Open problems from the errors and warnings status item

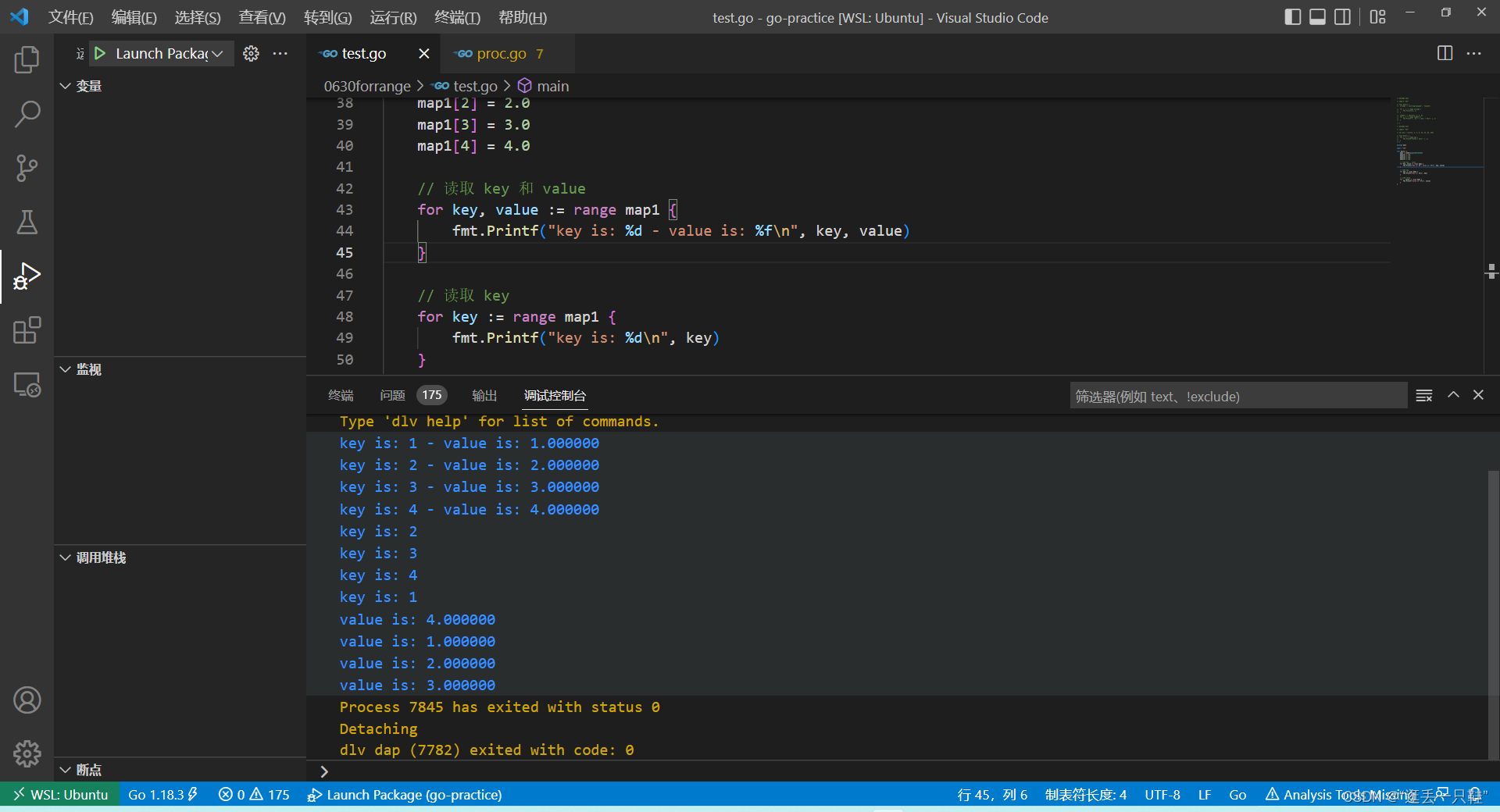coord(254,794)
